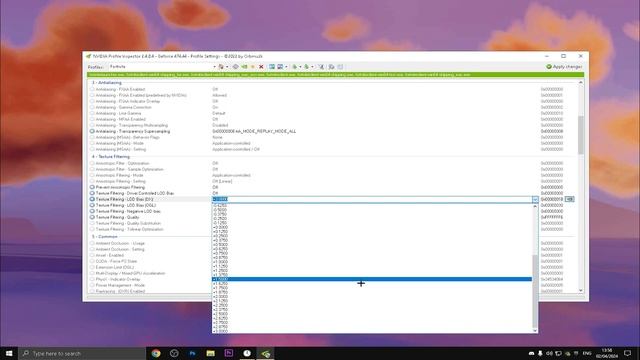Click the add application to profile icon
This screenshot has width=640, height=360.
272,67
